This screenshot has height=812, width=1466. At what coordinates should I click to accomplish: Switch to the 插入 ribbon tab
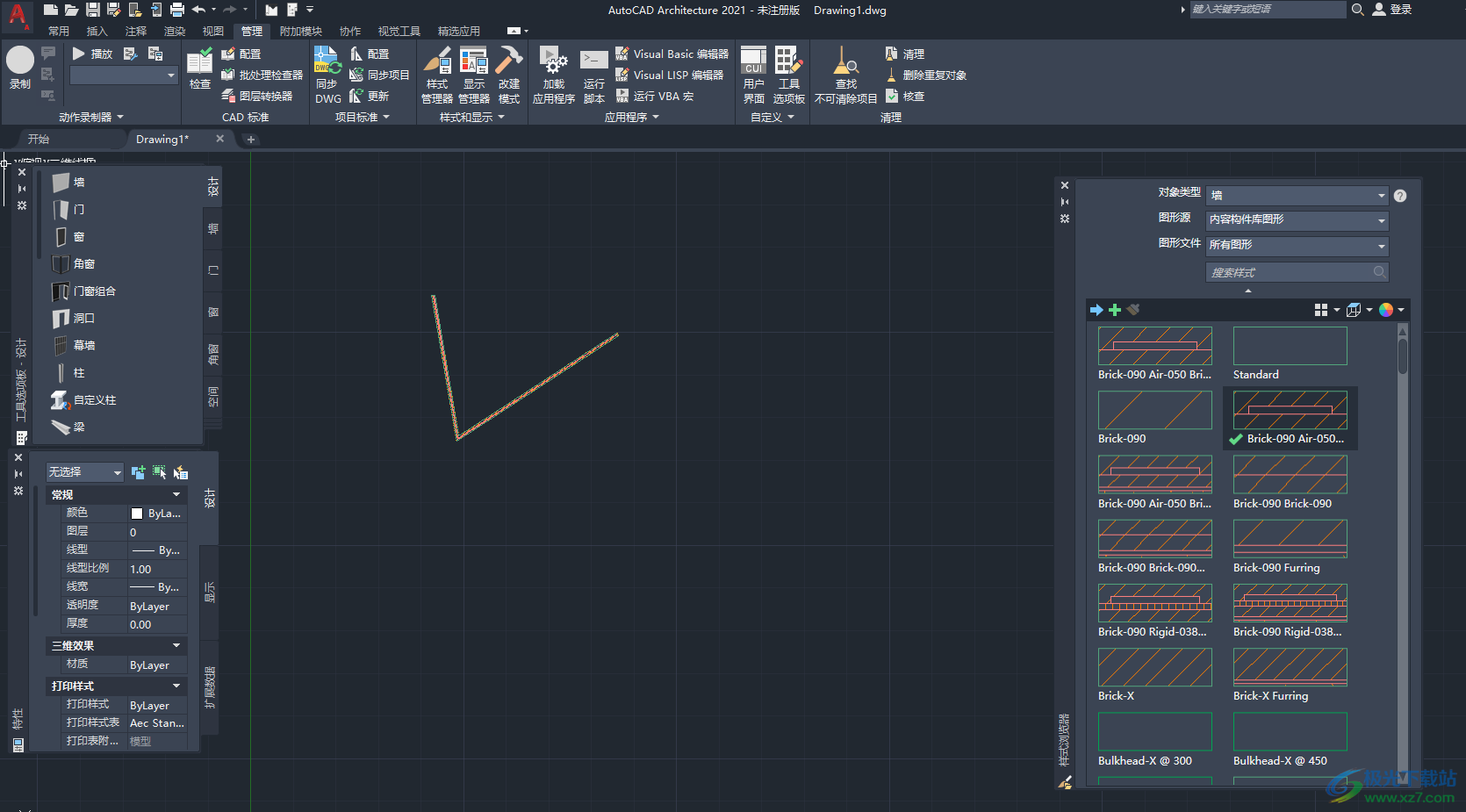(x=97, y=31)
